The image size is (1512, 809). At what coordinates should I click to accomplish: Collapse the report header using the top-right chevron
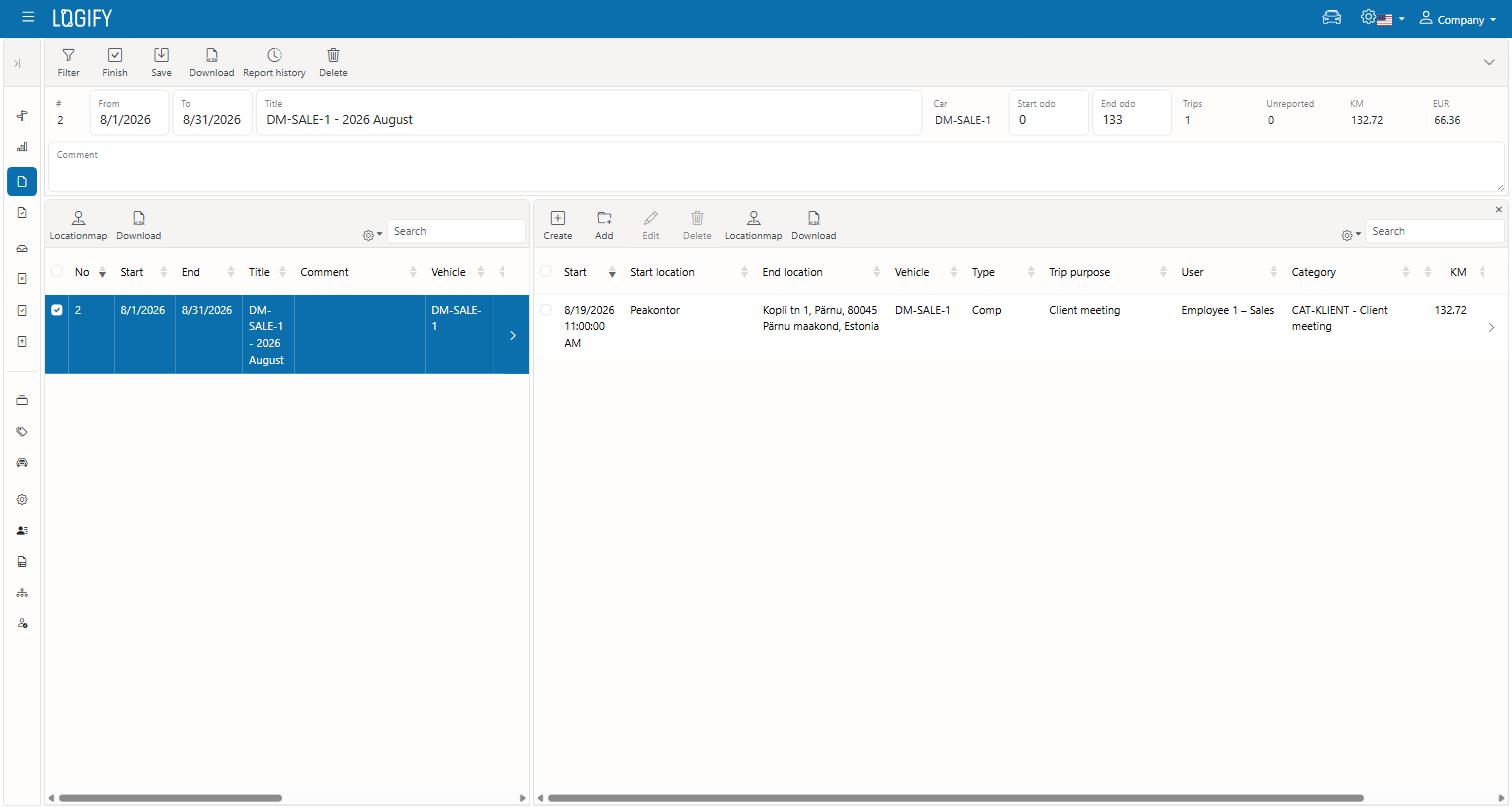click(x=1489, y=62)
